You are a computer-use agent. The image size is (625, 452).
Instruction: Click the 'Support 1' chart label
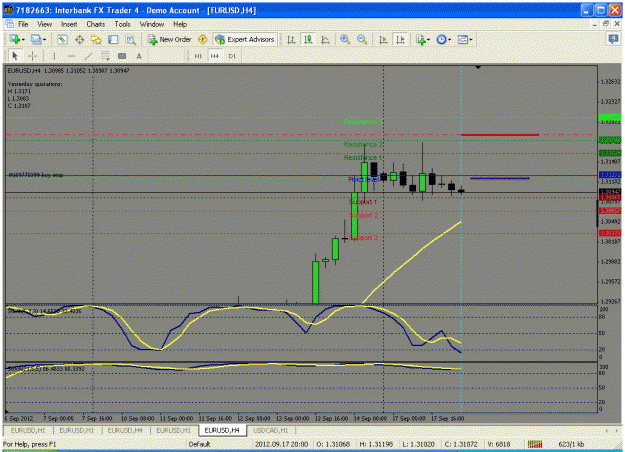point(363,202)
